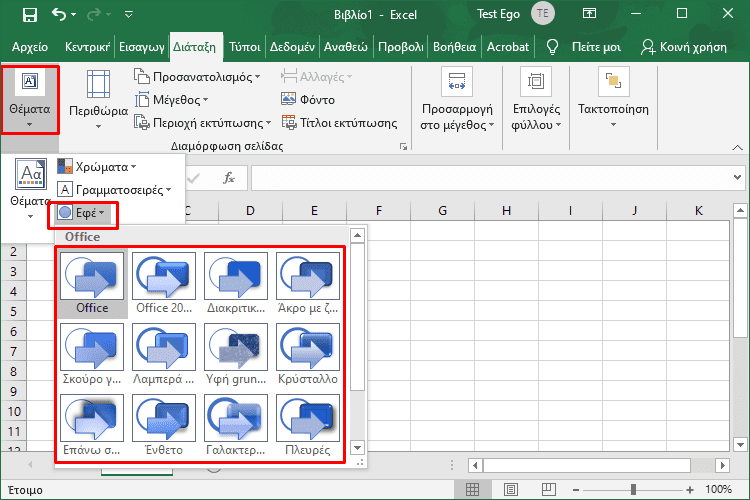750x500 pixels.
Task: Click the zoom slider handle
Action: pyautogui.click(x=633, y=489)
